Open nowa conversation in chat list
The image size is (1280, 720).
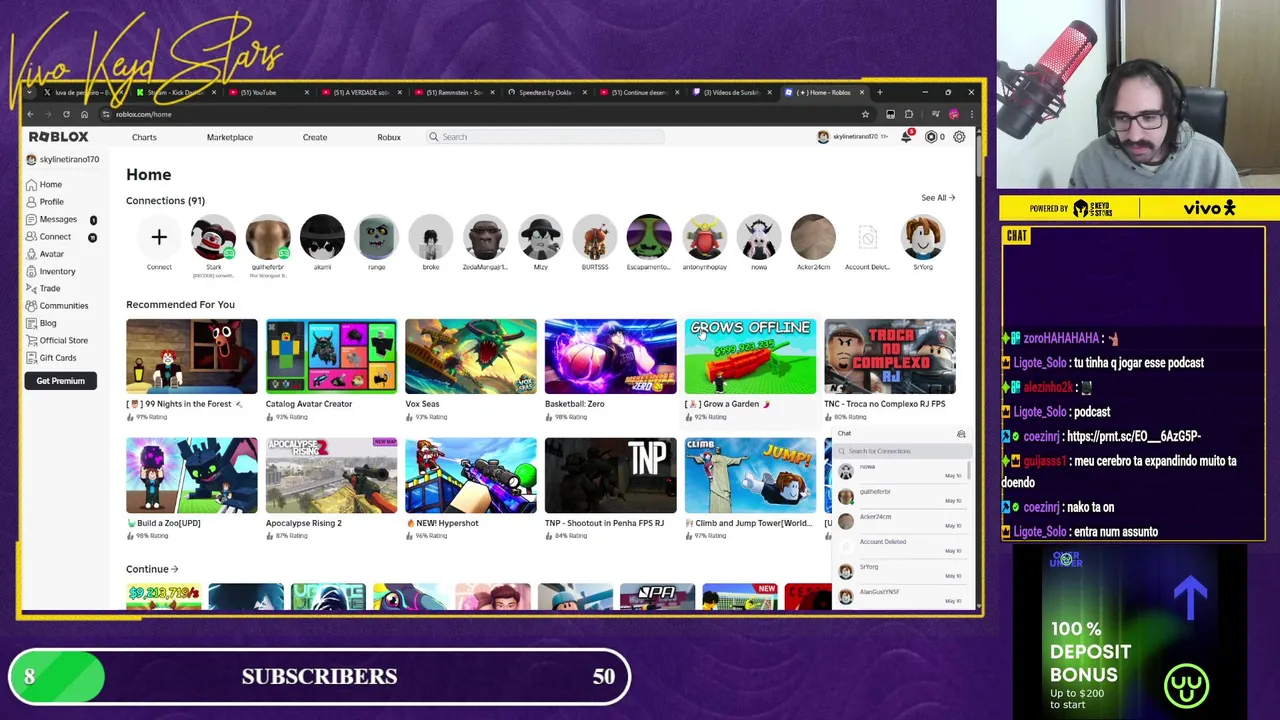point(900,471)
